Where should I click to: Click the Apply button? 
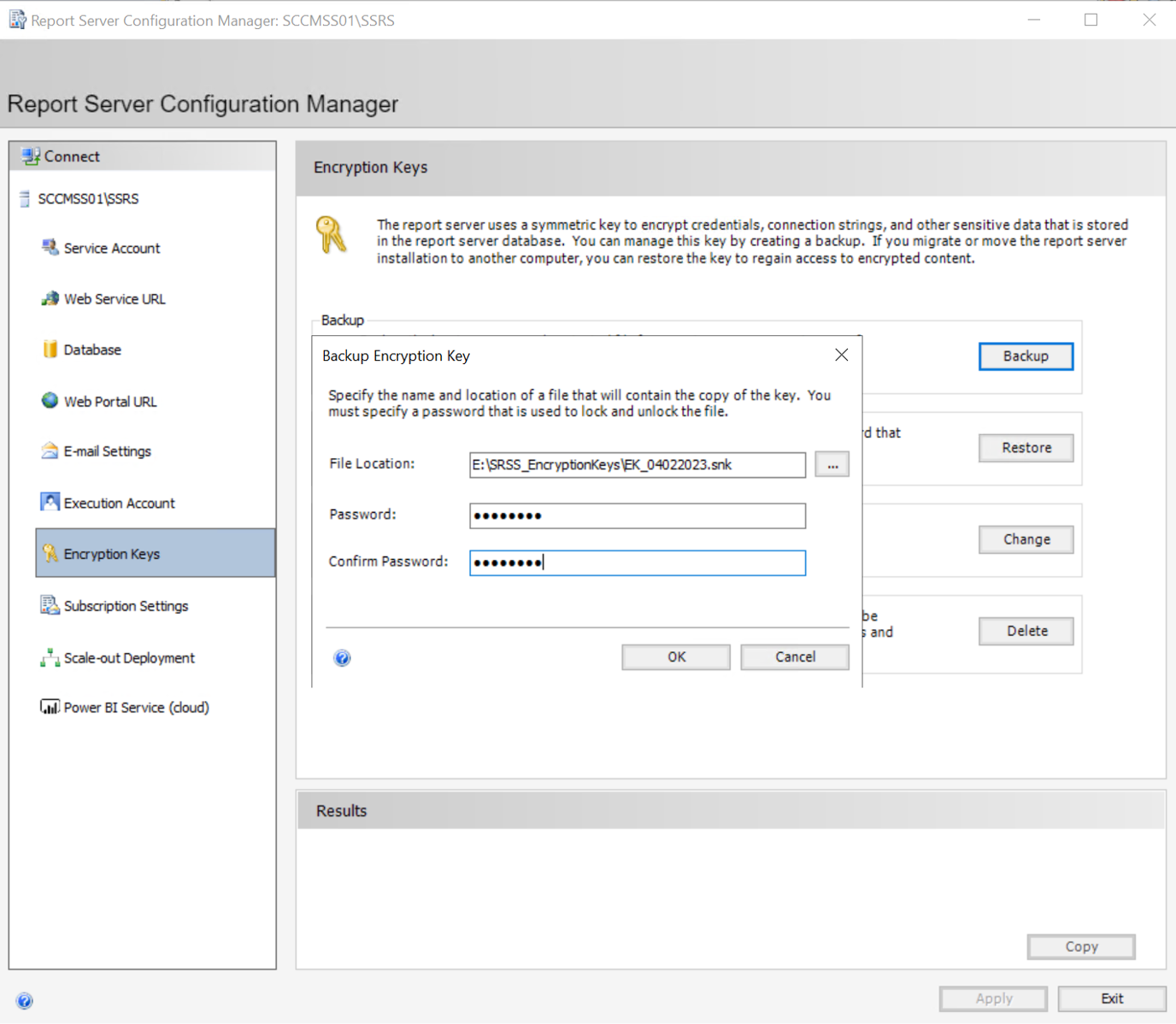993,998
